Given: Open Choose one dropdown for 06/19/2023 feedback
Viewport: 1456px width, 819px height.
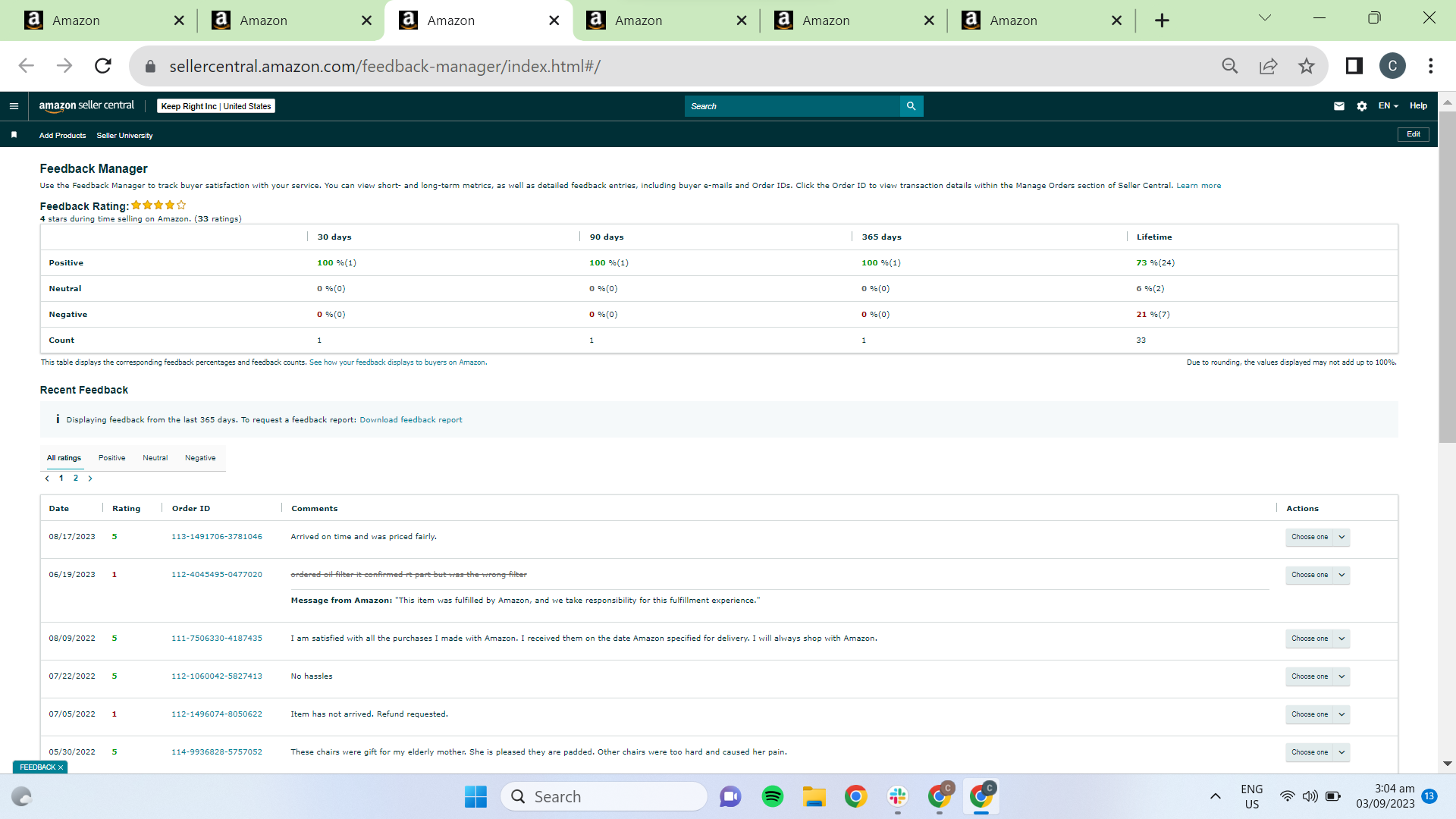Looking at the screenshot, I should pyautogui.click(x=1318, y=575).
